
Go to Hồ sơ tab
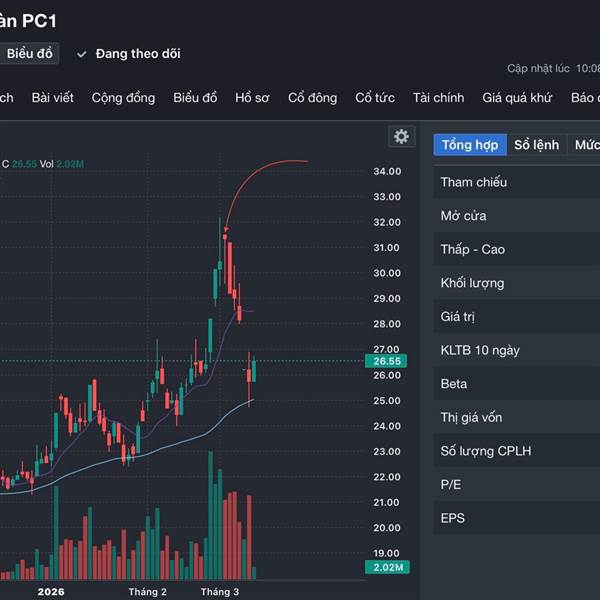pyautogui.click(x=252, y=97)
